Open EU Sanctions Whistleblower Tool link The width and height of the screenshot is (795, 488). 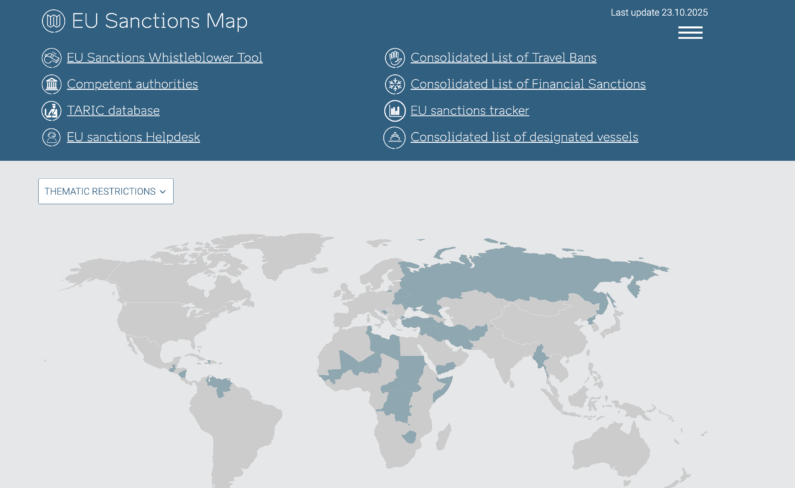(x=165, y=57)
